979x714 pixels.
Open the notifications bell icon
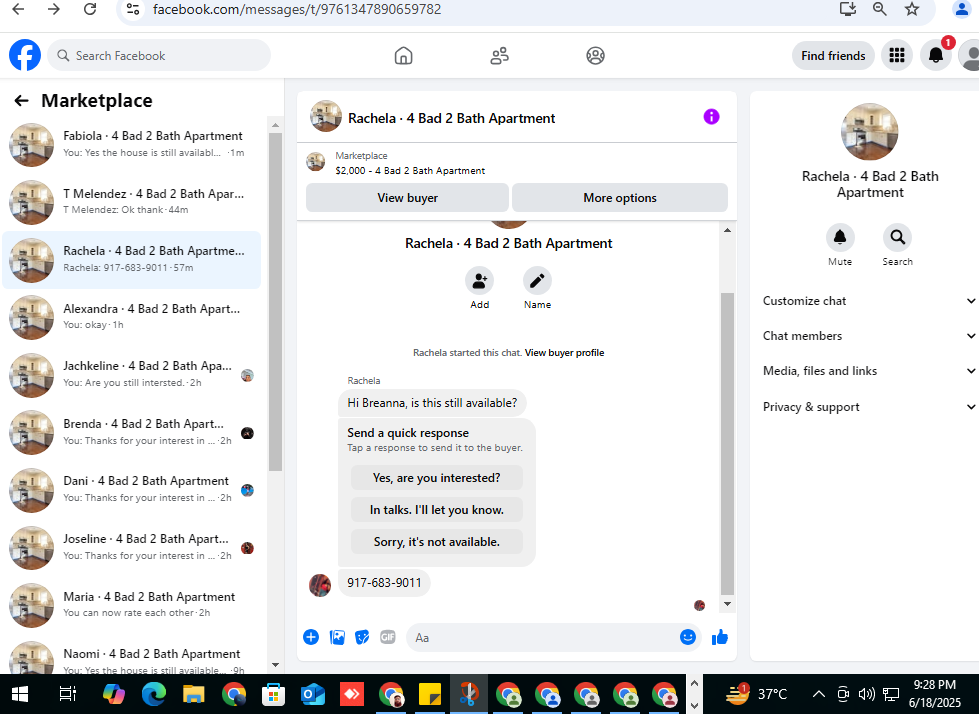click(x=935, y=56)
